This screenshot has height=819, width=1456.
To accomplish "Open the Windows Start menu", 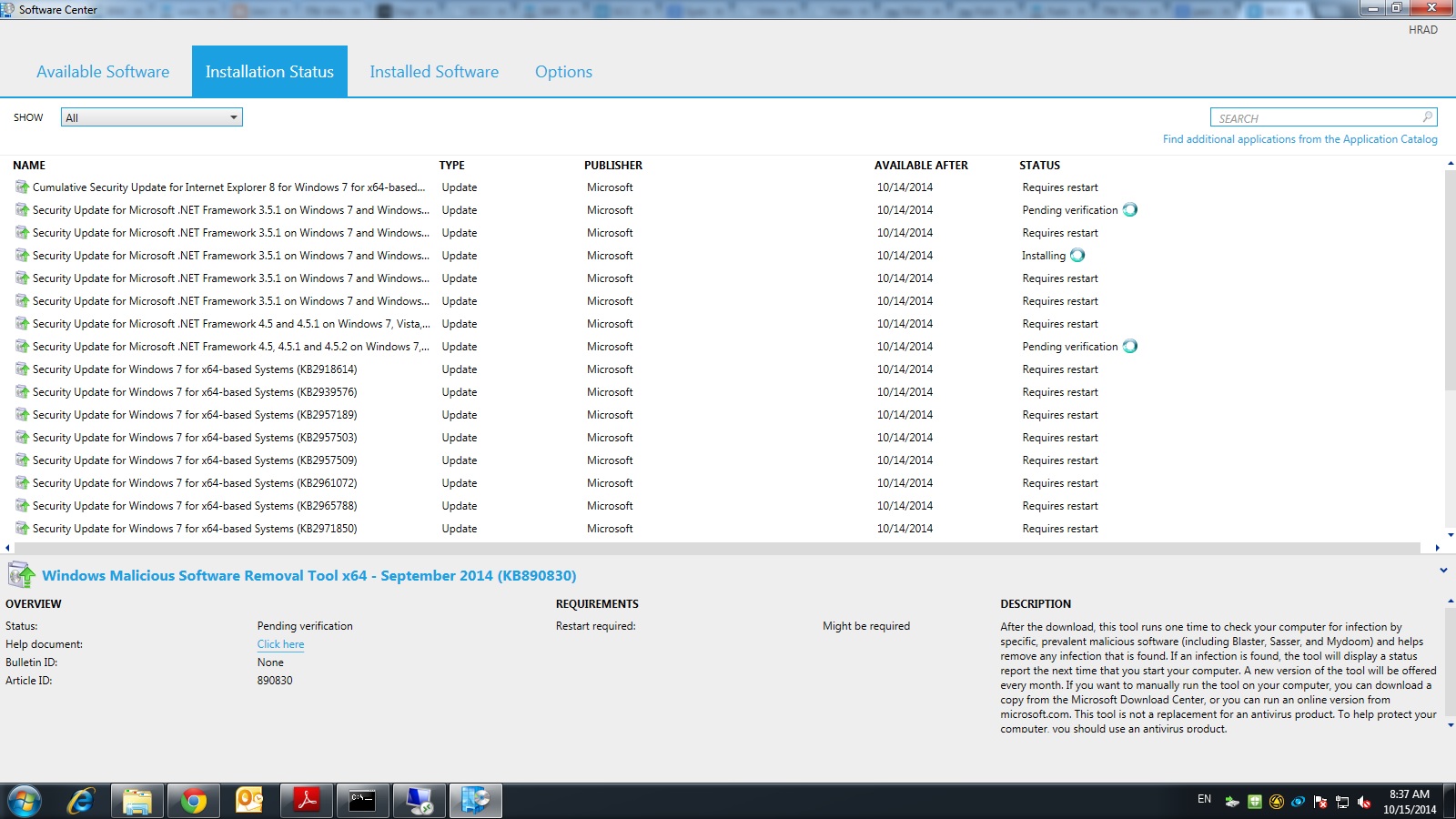I will pyautogui.click(x=25, y=801).
